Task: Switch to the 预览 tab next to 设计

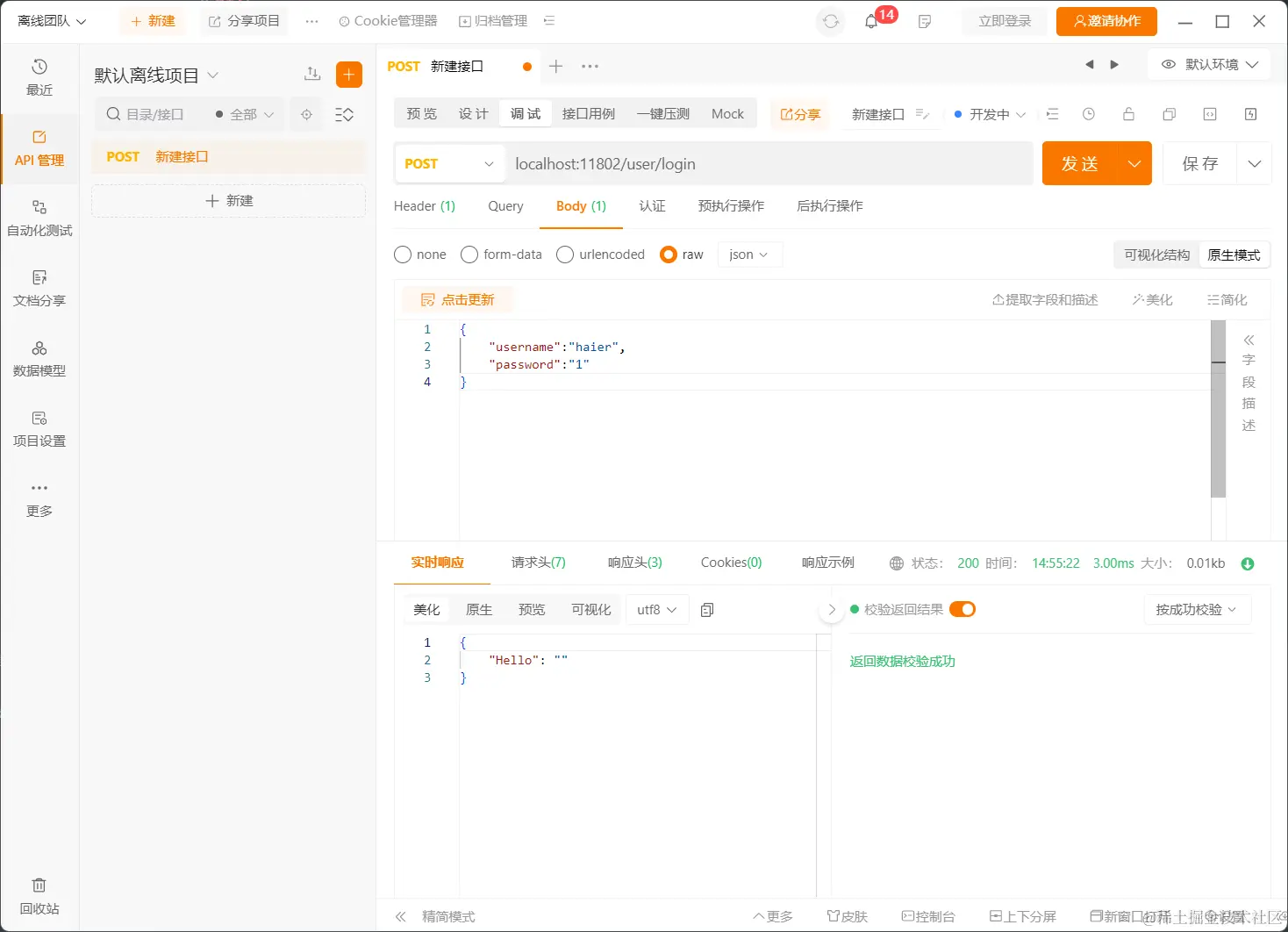Action: coord(422,114)
